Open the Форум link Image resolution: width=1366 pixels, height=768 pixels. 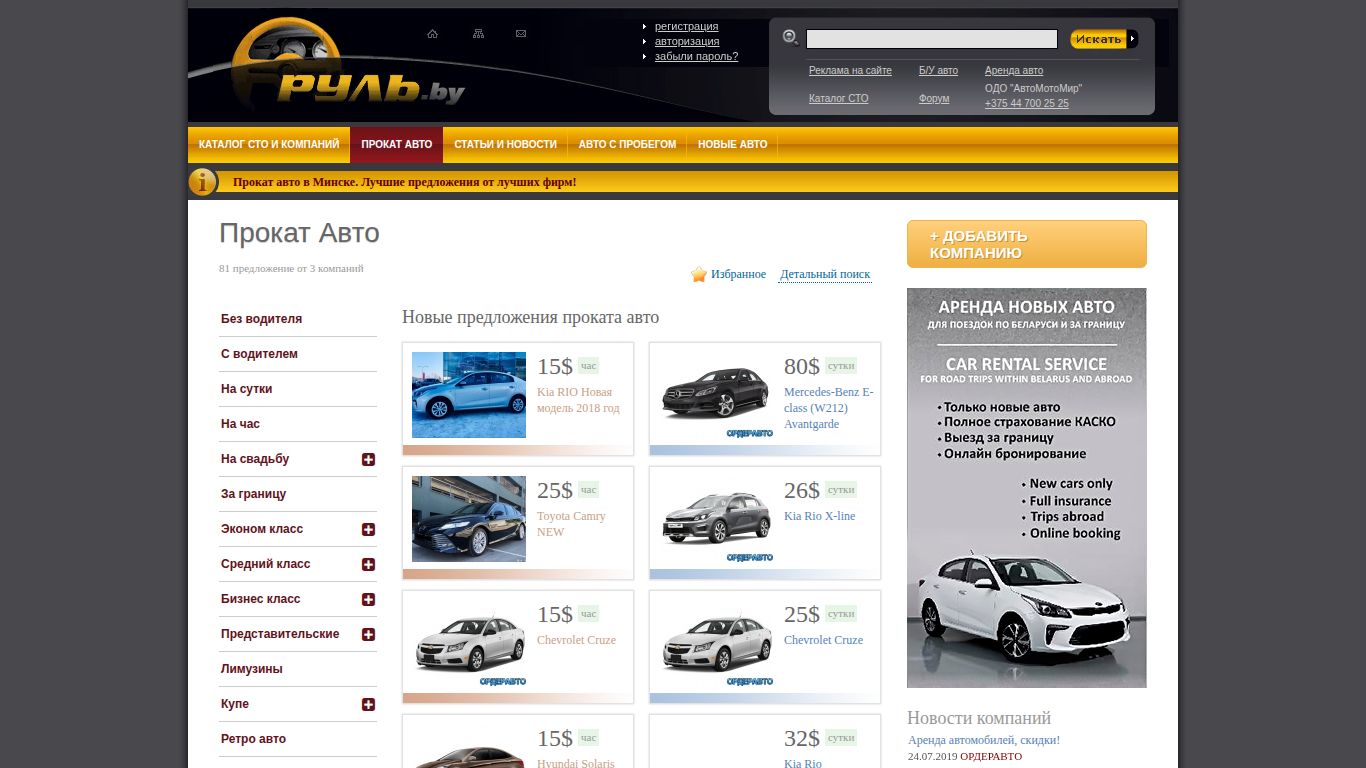934,99
